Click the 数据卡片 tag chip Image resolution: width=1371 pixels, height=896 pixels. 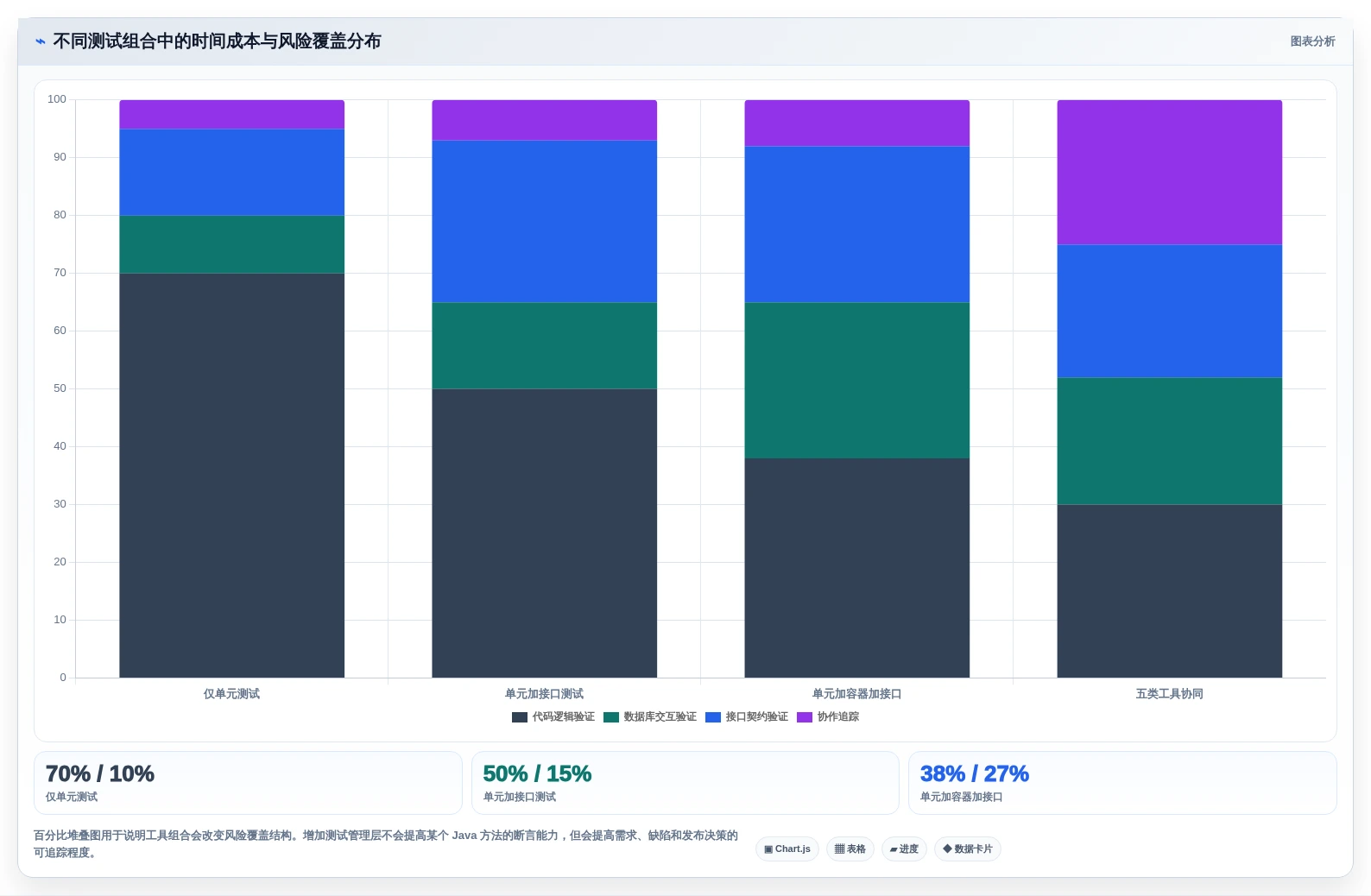968,849
